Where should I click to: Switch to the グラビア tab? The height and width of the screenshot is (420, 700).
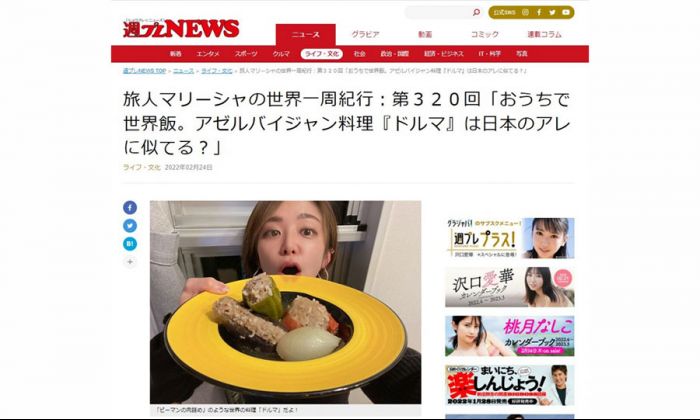click(365, 34)
